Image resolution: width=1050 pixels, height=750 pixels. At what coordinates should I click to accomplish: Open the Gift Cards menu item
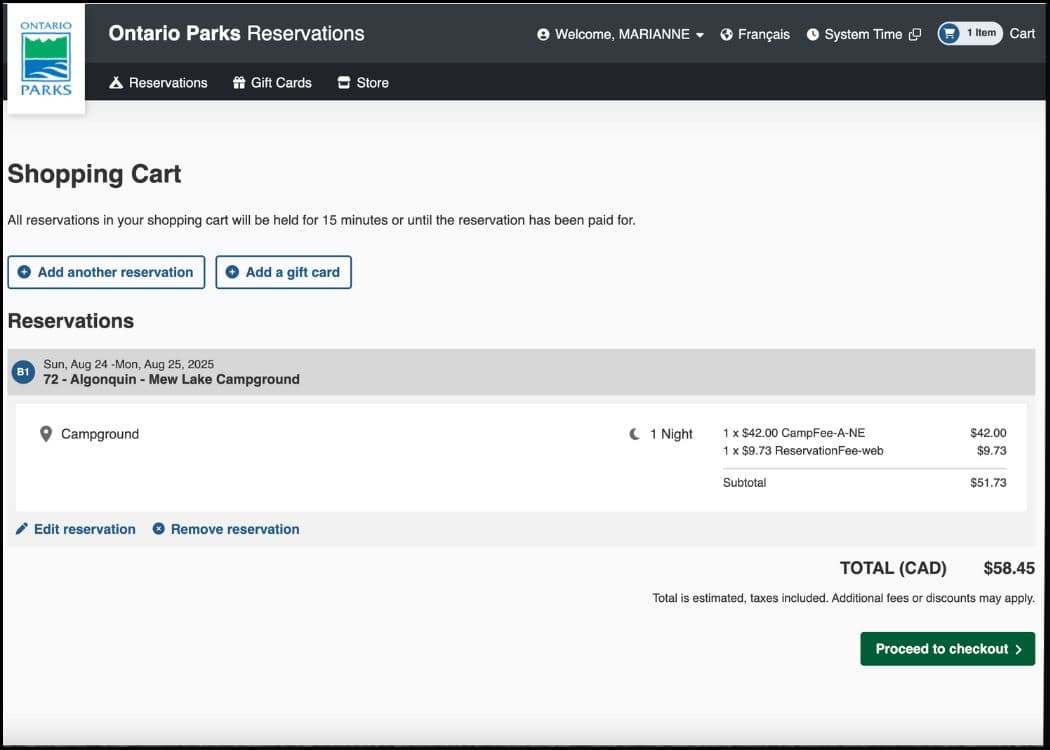coord(272,82)
